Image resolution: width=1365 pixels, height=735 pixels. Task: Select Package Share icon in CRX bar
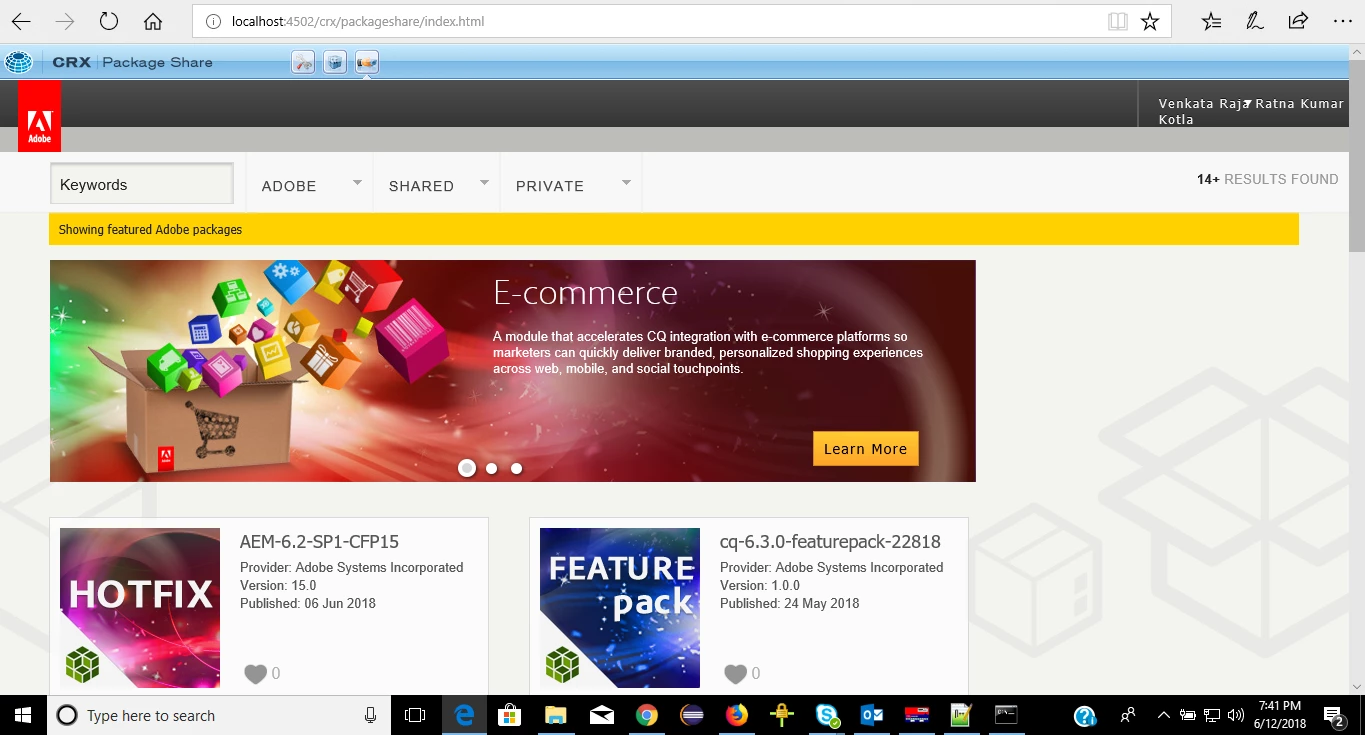tap(367, 62)
